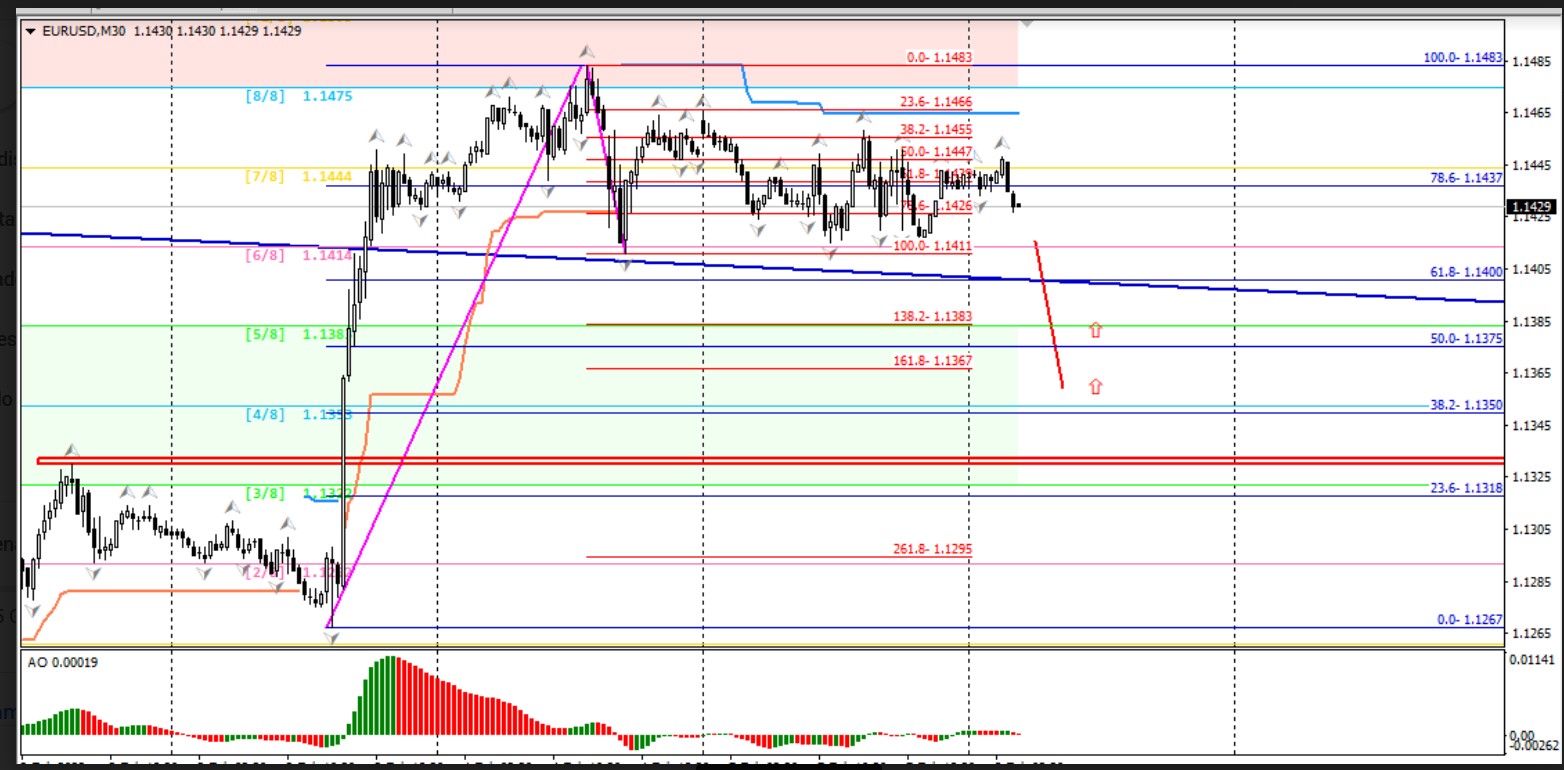Click lower red arrow below 50.0-1.1375 line
Image resolution: width=1564 pixels, height=770 pixels.
point(1095,386)
